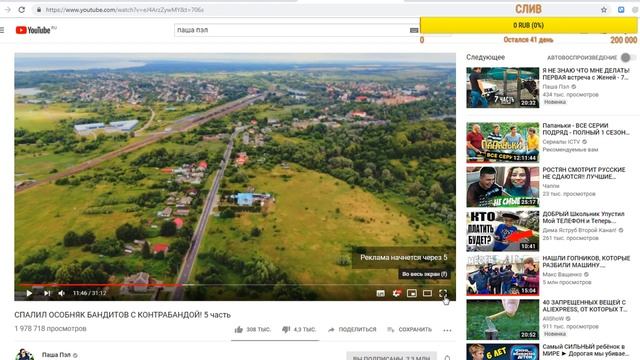Click the Паша Пэл channel name in the sidebar
The image size is (640, 360).
pyautogui.click(x=556, y=87)
